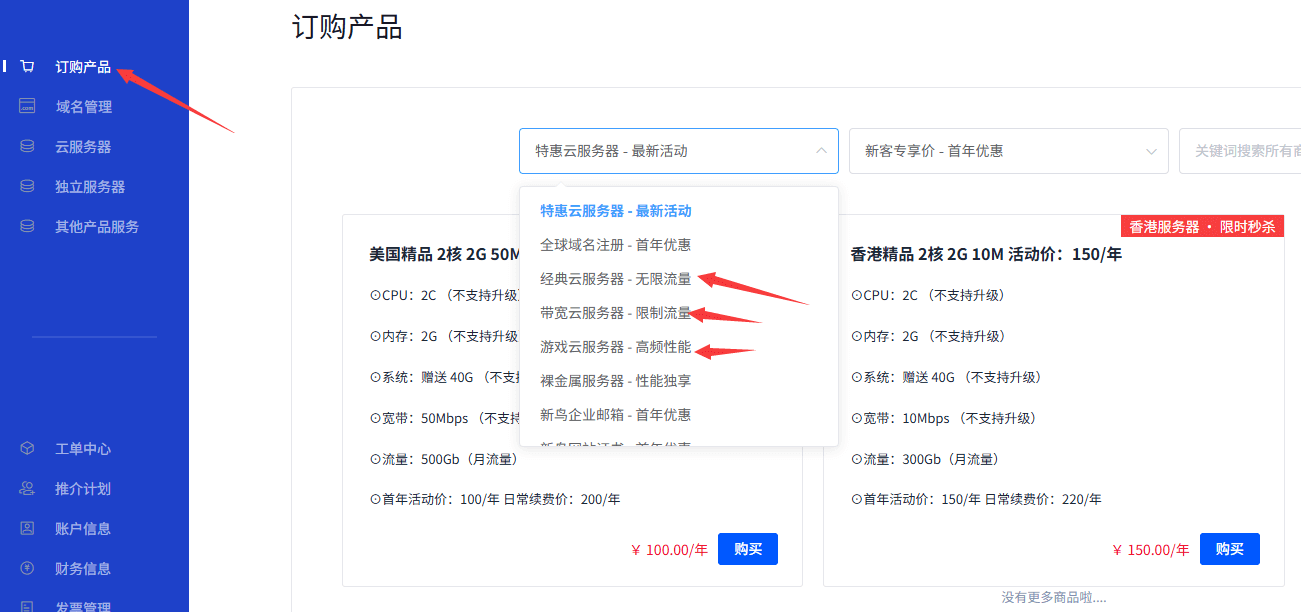Click the ¥ 100.00/年 price text
Image resolution: width=1301 pixels, height=612 pixels.
[670, 549]
